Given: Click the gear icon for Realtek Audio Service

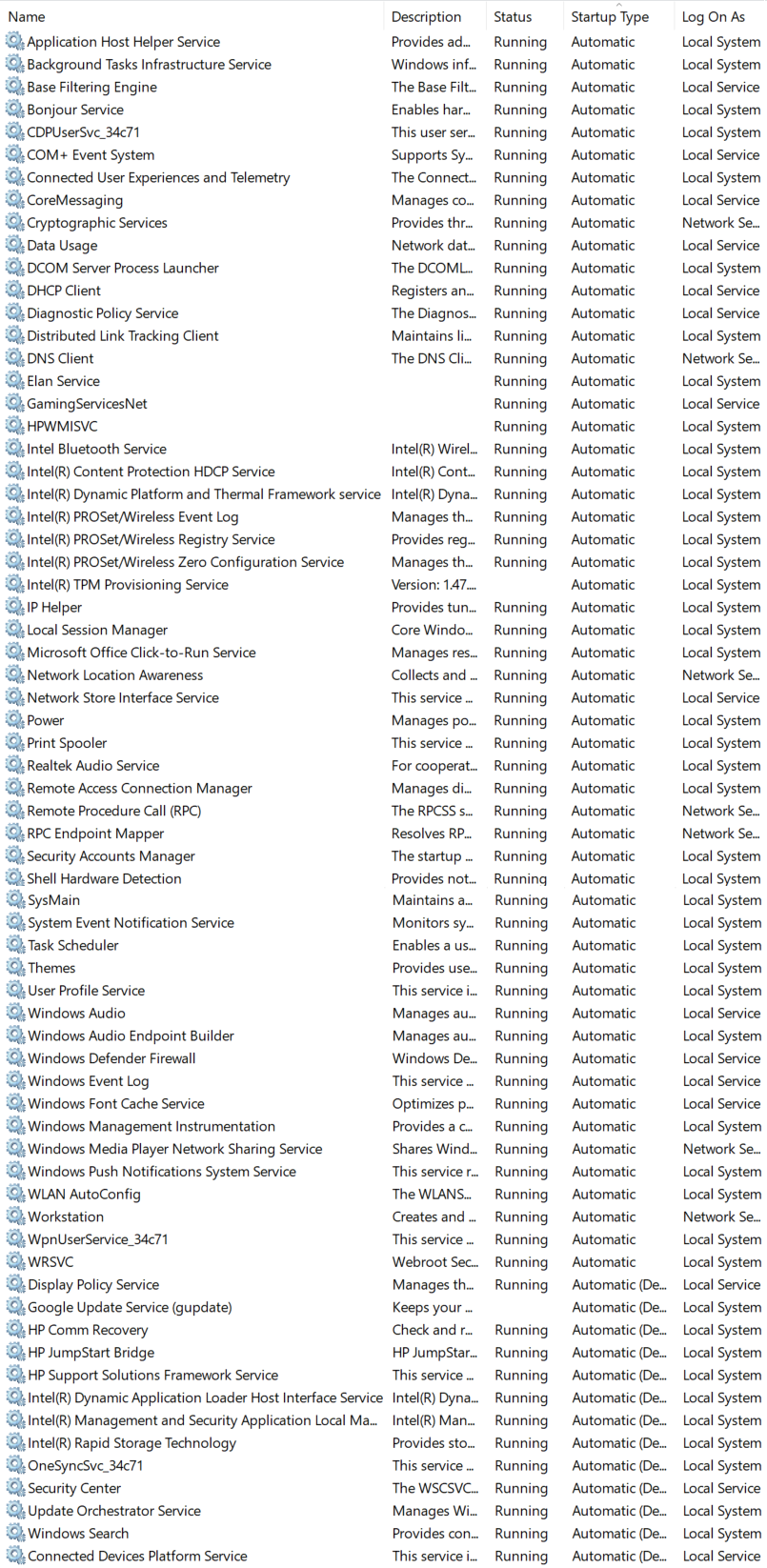Looking at the screenshot, I should point(14,765).
